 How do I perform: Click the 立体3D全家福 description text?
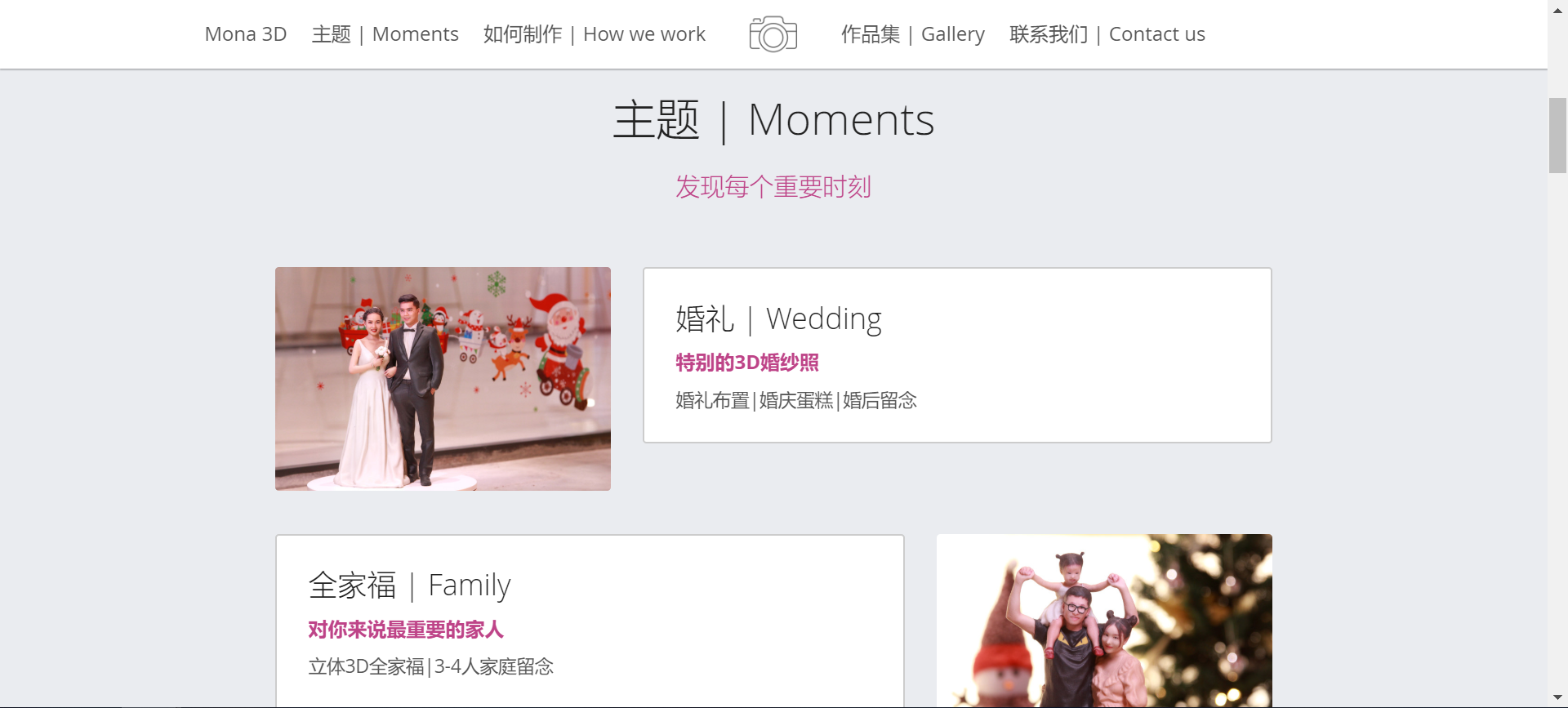click(x=367, y=666)
